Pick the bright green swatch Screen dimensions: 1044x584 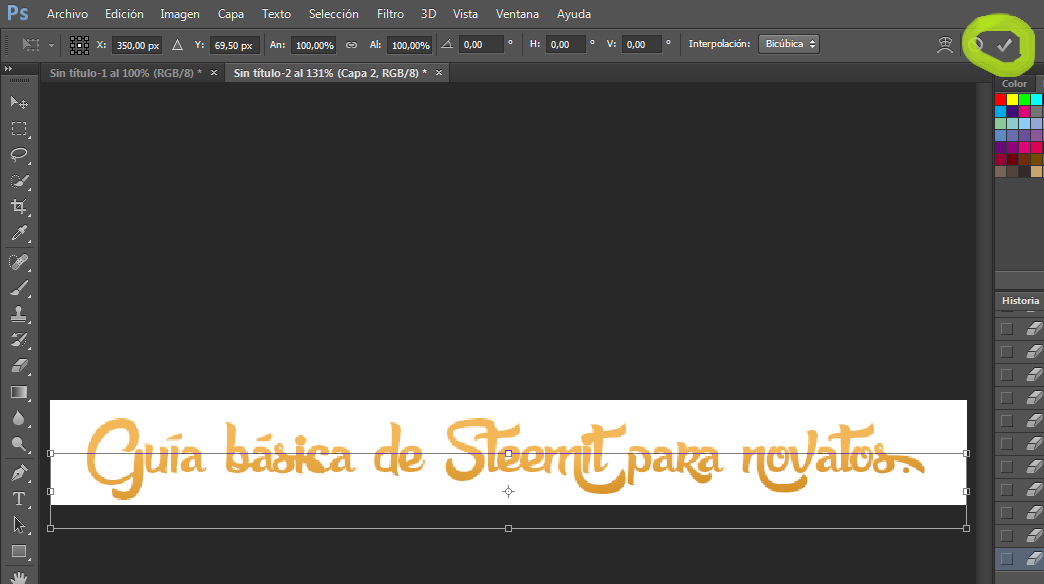(1025, 99)
